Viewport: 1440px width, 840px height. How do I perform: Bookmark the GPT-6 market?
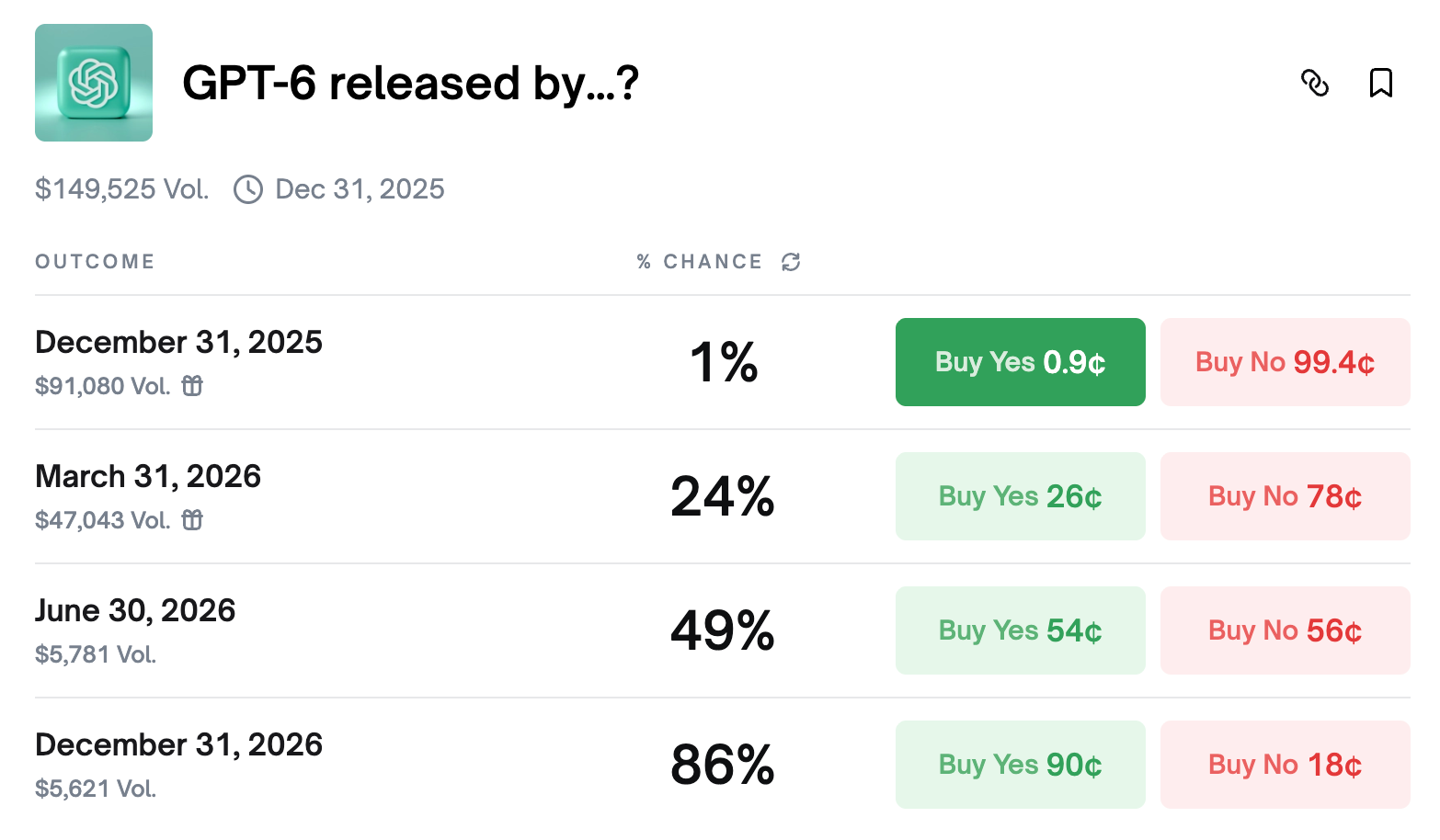click(x=1380, y=83)
